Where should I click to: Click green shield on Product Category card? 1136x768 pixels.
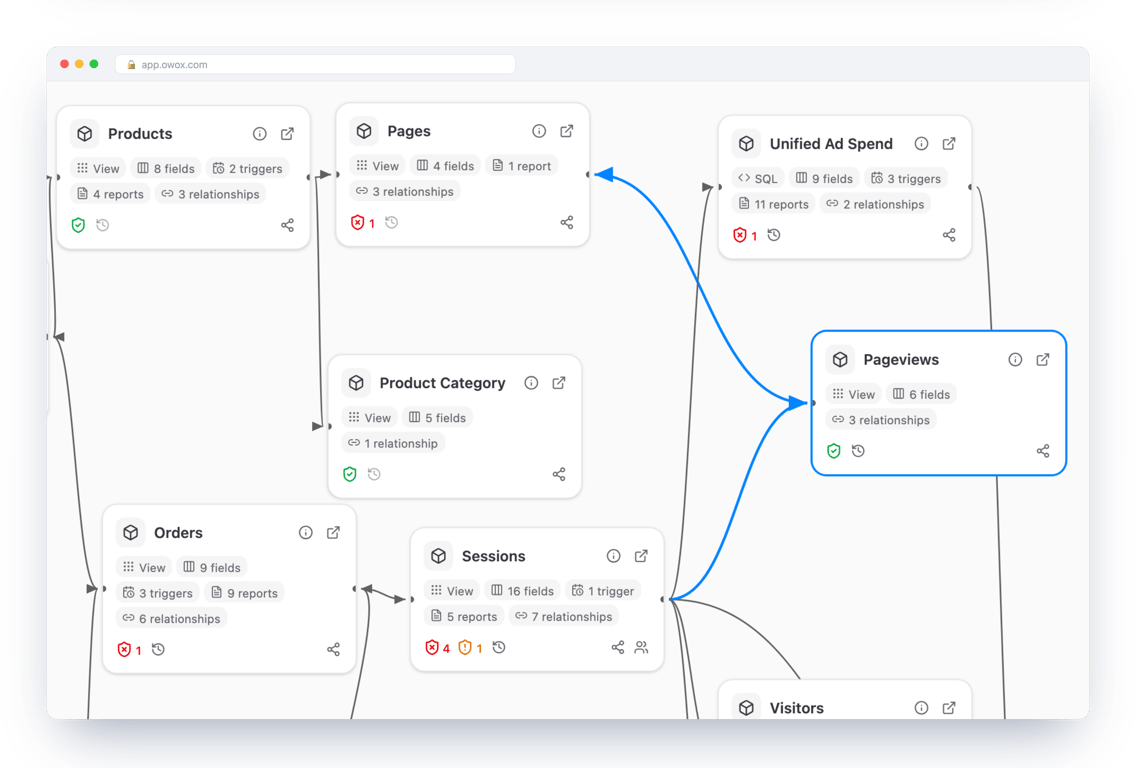tap(350, 474)
